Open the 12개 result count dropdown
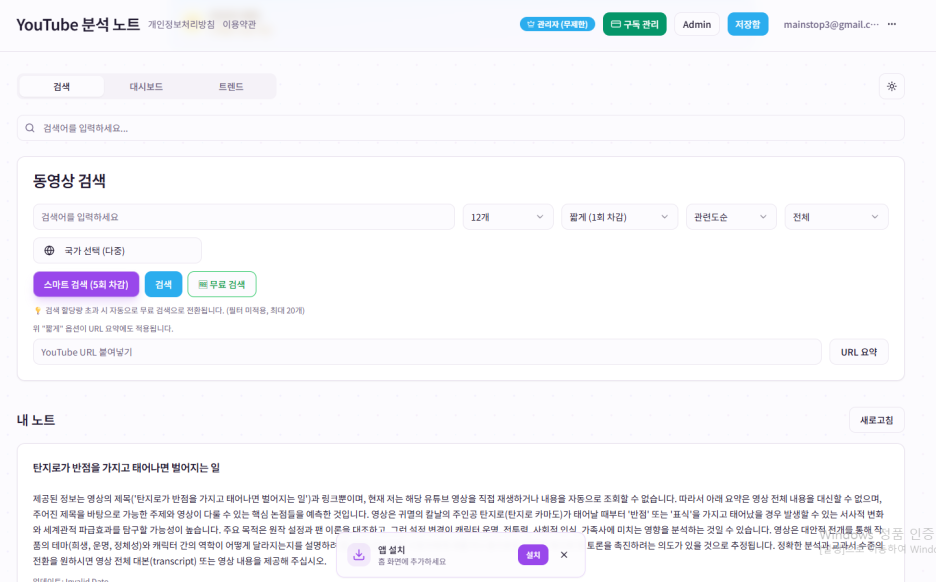Screen dimensions: 936x582 pyautogui.click(x=506, y=217)
